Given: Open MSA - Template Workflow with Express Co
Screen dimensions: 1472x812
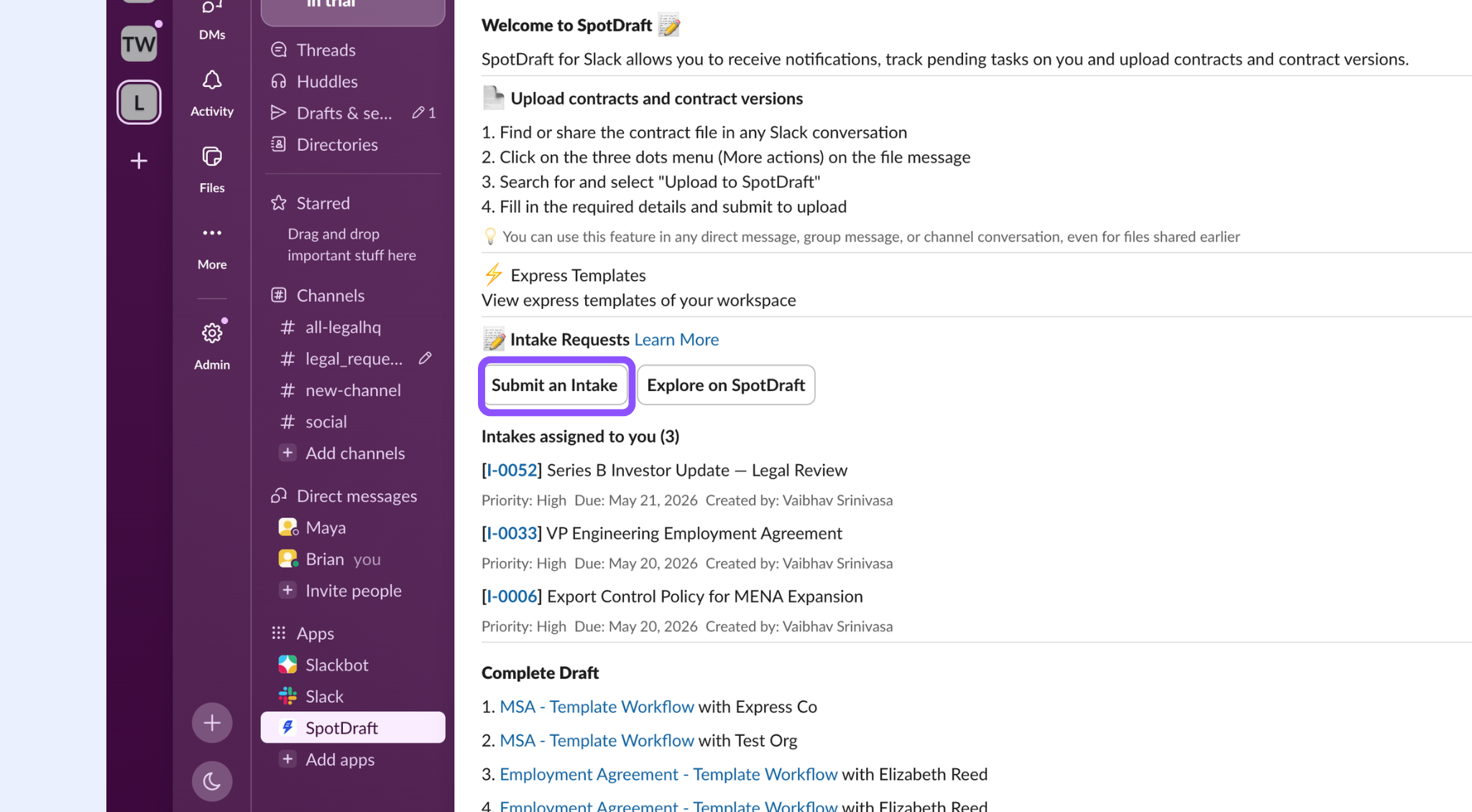Looking at the screenshot, I should tap(597, 706).
